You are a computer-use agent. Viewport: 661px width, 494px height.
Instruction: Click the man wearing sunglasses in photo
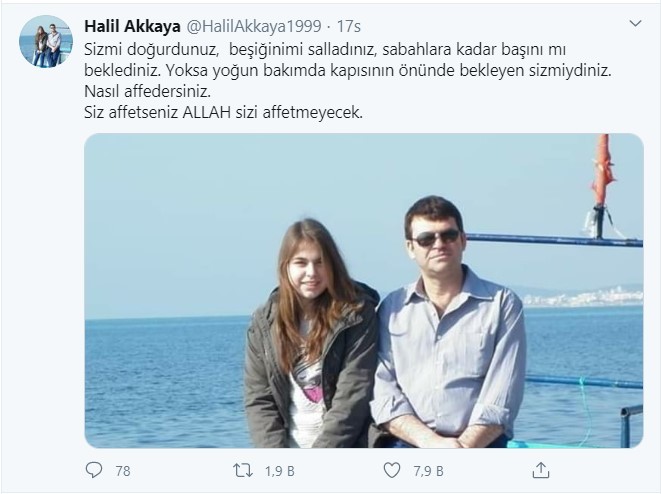tap(447, 320)
